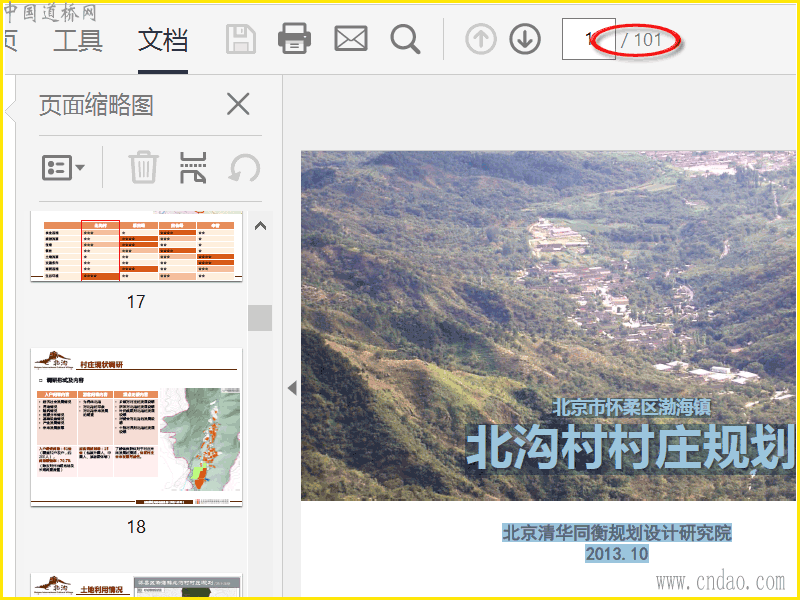Click page label 18 under thumbnail

(136, 527)
